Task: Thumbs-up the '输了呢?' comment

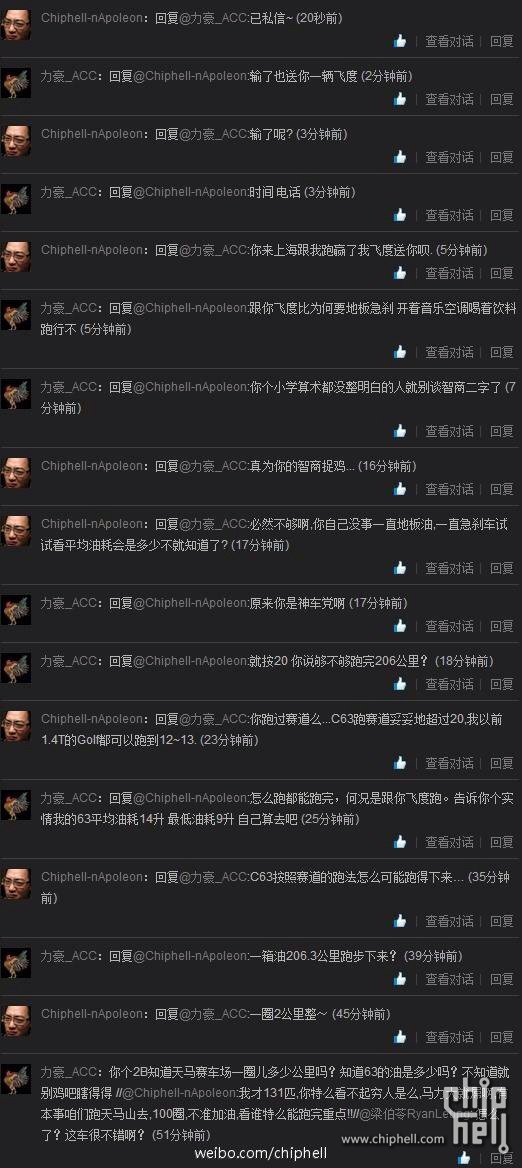Action: [x=400, y=157]
